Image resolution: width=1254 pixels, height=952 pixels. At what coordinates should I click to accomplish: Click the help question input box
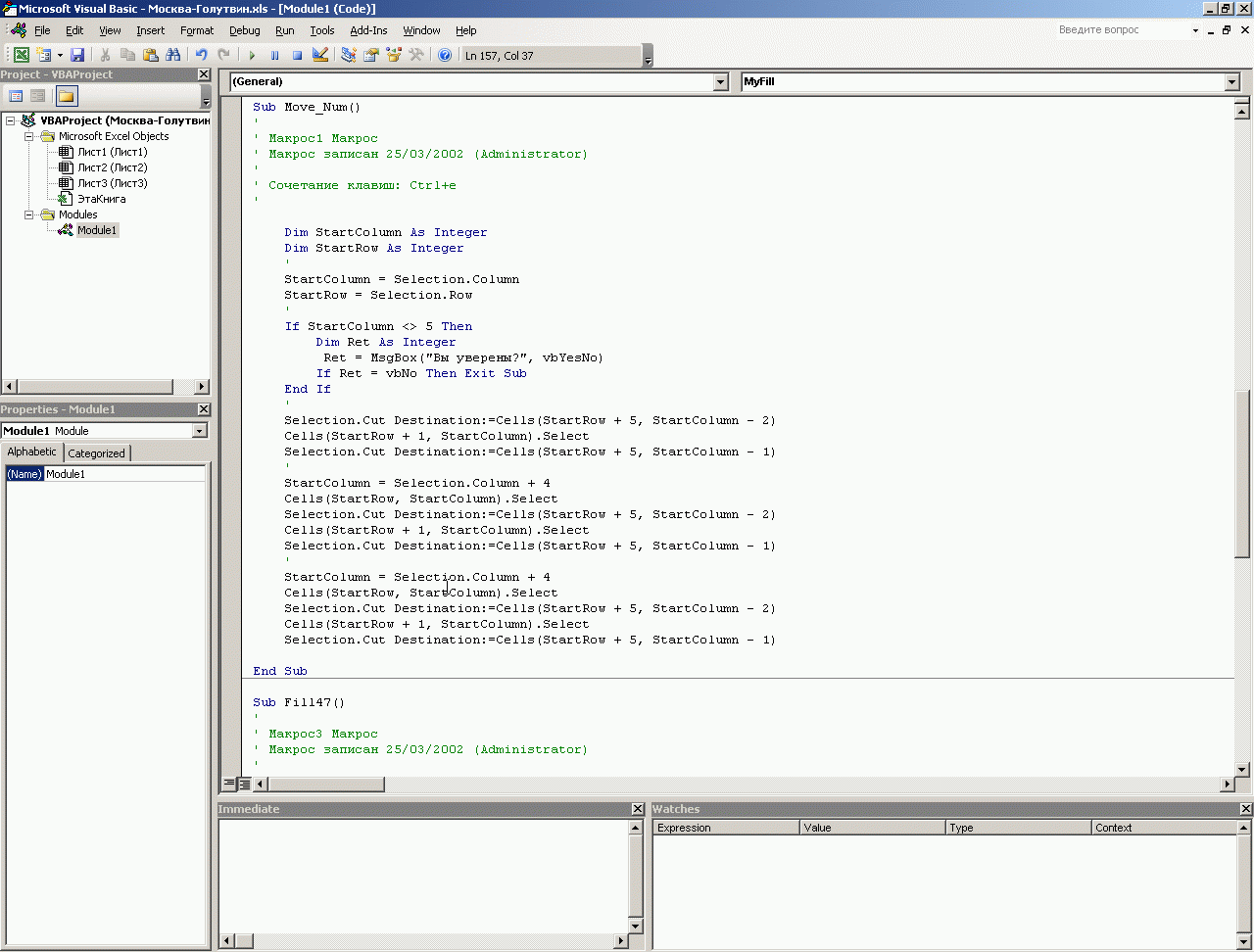[x=1121, y=30]
